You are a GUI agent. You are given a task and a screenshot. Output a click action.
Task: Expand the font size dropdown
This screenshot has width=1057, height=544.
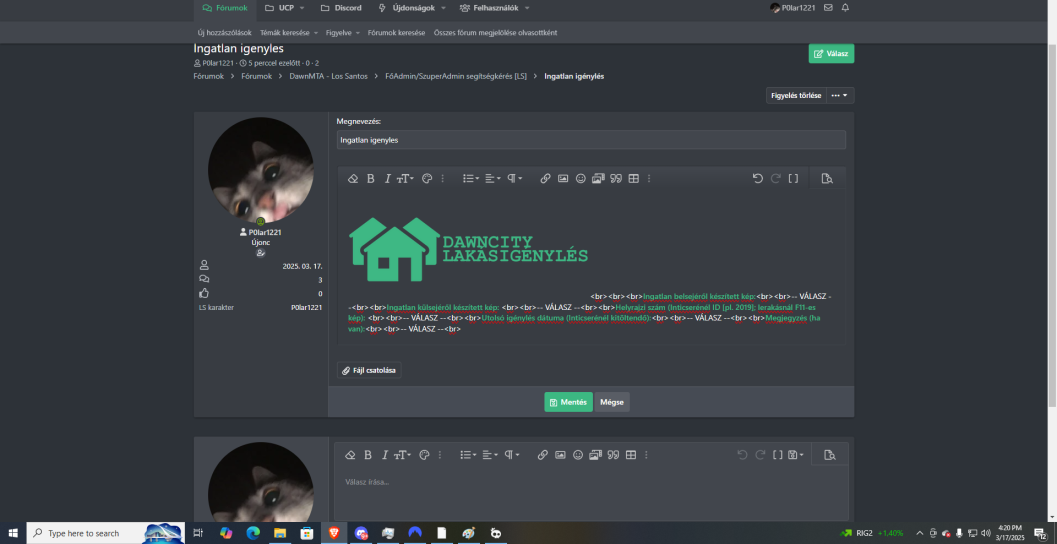tap(405, 179)
